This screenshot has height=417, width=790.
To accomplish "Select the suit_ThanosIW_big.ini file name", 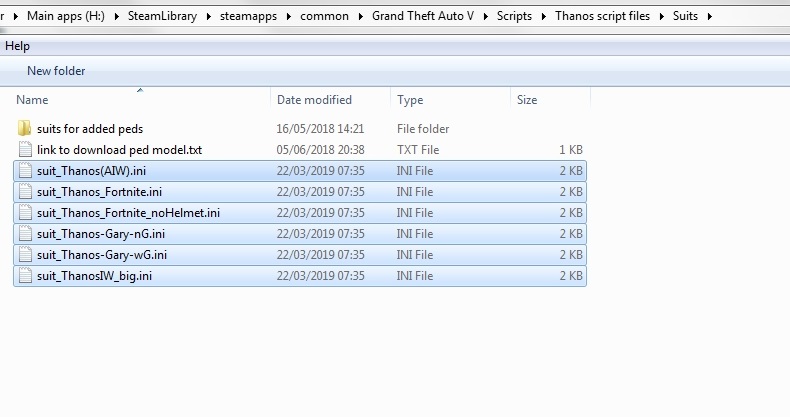I will pos(94,276).
